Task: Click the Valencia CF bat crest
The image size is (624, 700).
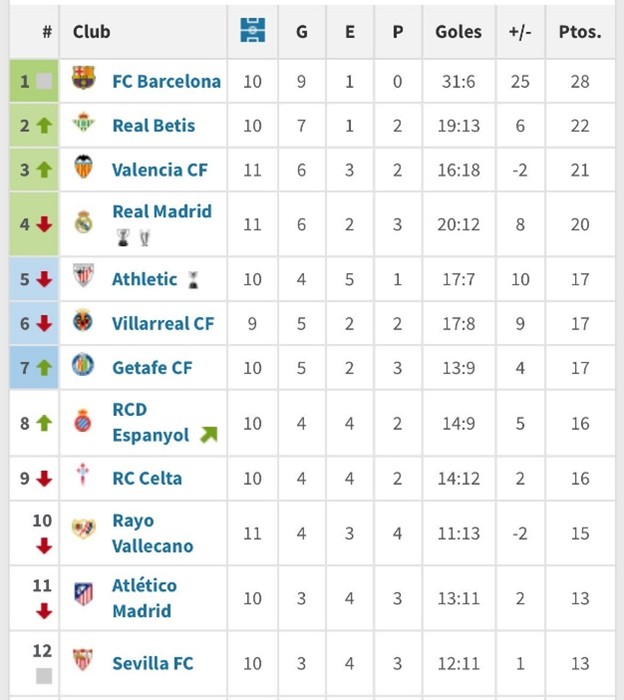Action: coord(83,167)
